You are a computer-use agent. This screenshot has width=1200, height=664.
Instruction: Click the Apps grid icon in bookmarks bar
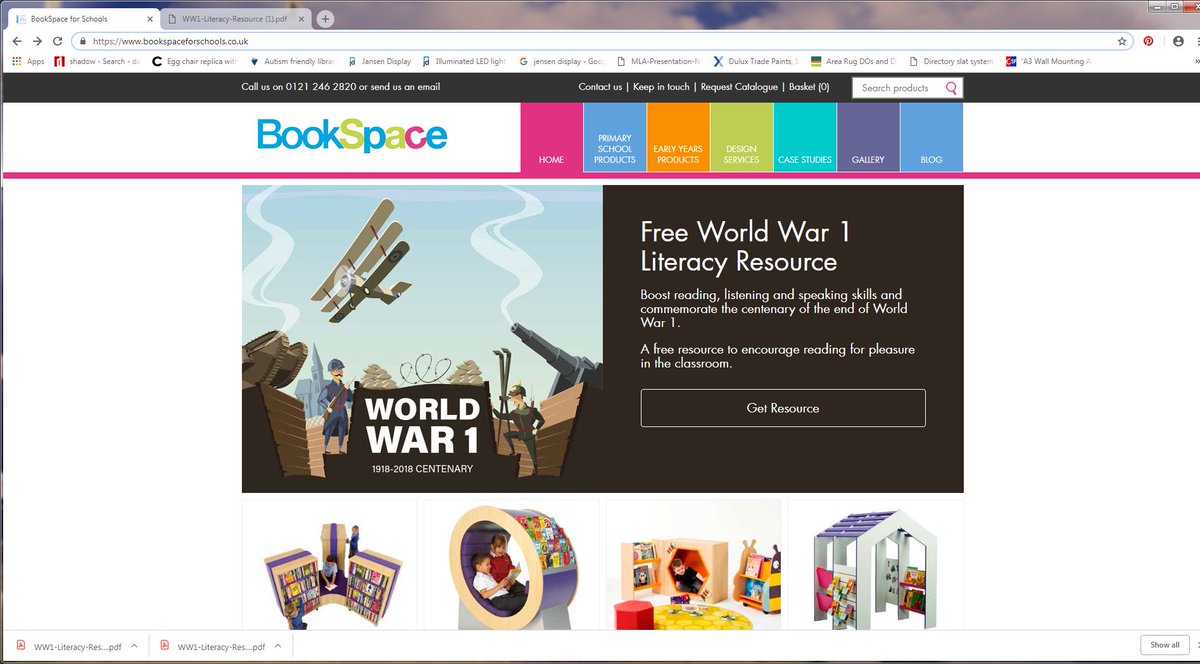click(x=17, y=61)
